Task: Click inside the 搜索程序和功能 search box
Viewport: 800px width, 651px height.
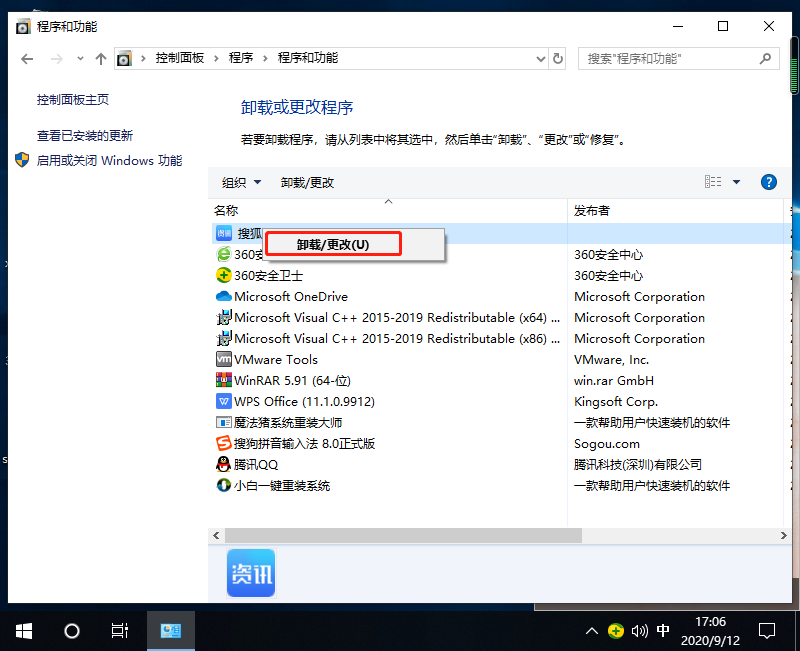Action: [x=670, y=59]
